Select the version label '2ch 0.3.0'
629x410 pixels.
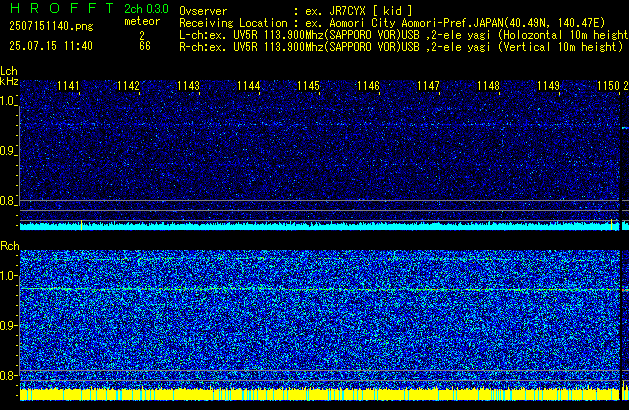pyautogui.click(x=146, y=9)
